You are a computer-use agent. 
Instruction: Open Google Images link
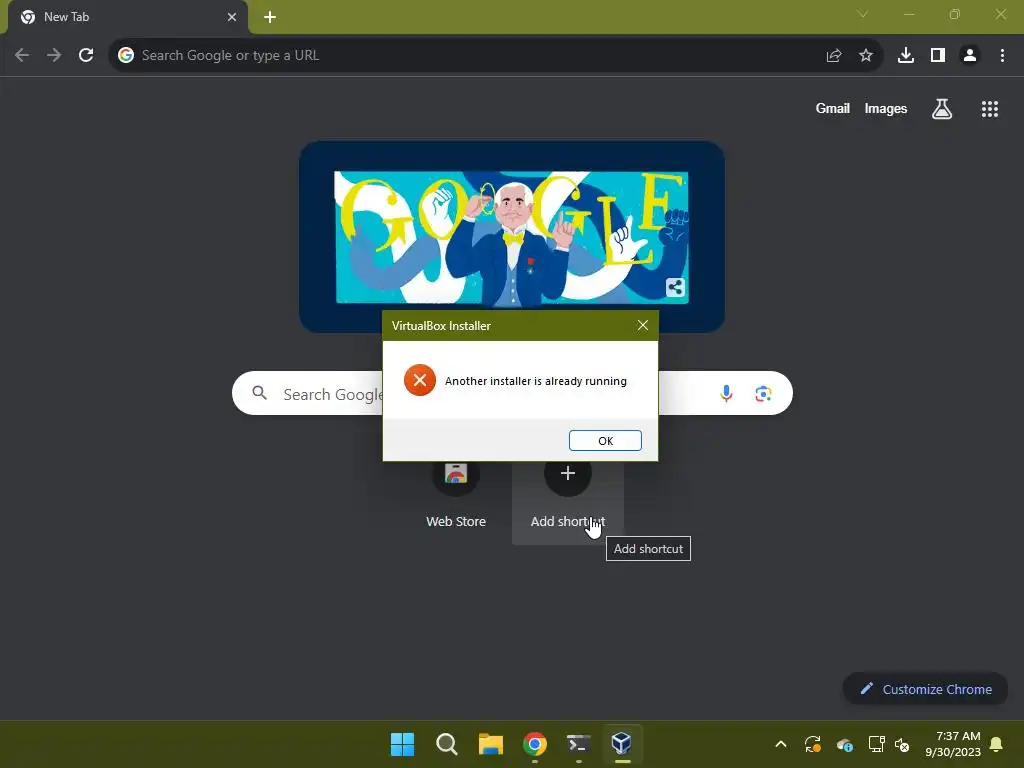(x=886, y=108)
